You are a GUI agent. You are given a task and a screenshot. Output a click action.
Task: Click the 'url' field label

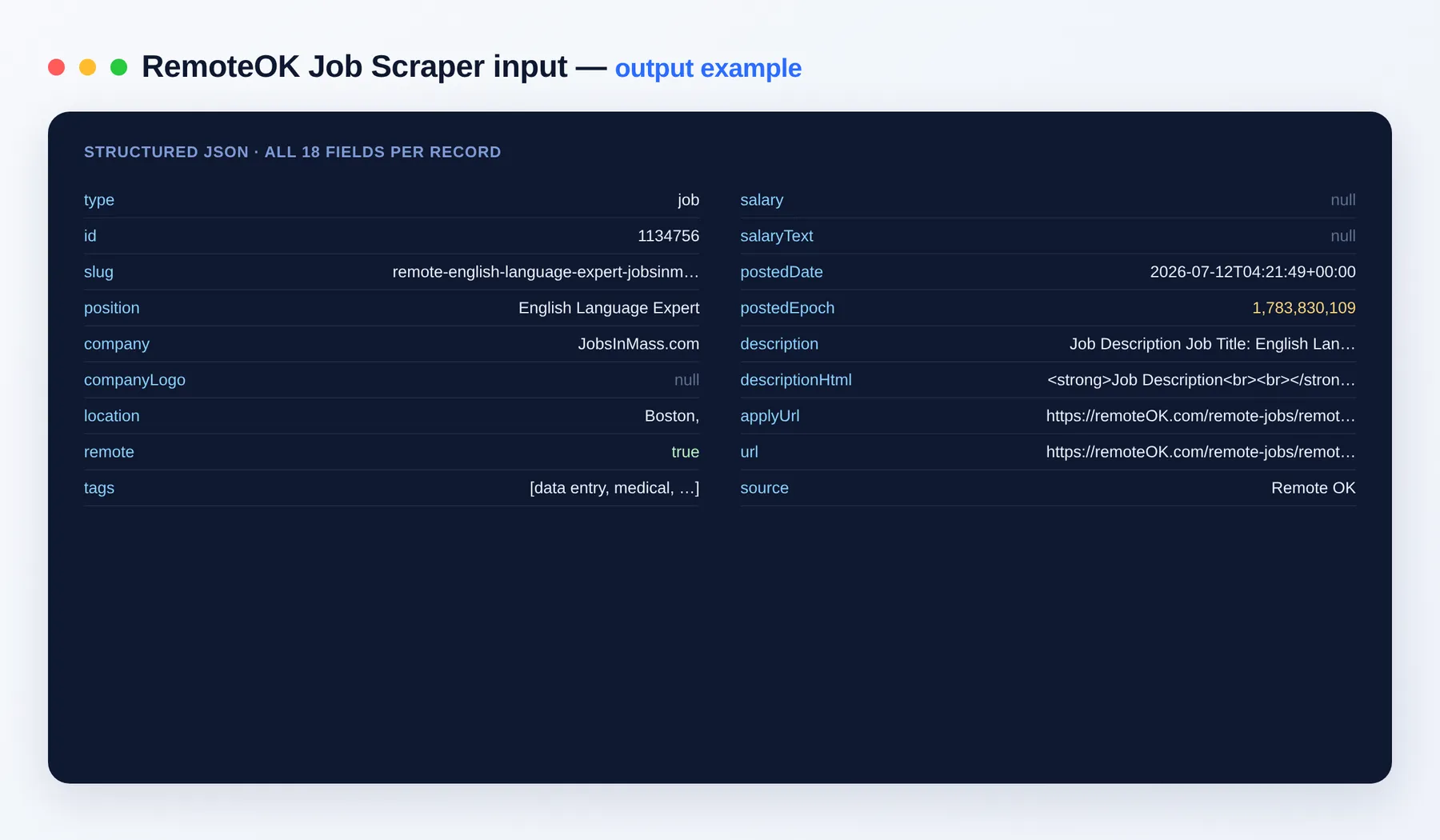[x=749, y=452]
